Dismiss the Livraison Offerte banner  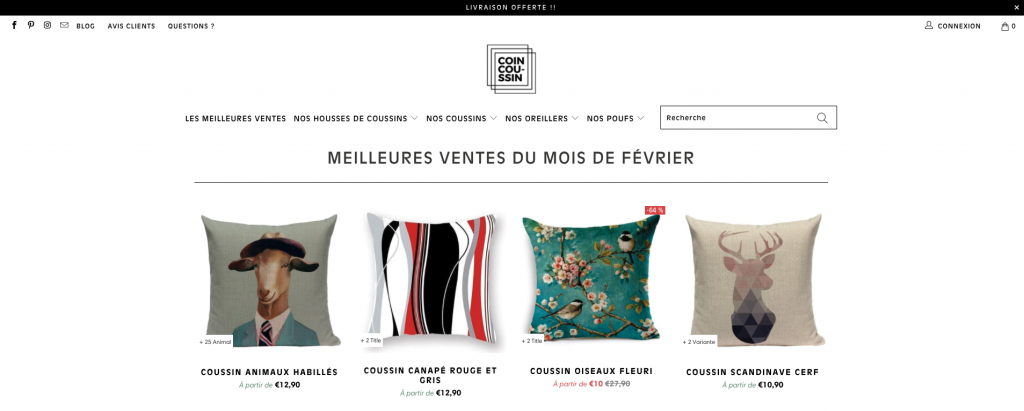coord(1016,7)
